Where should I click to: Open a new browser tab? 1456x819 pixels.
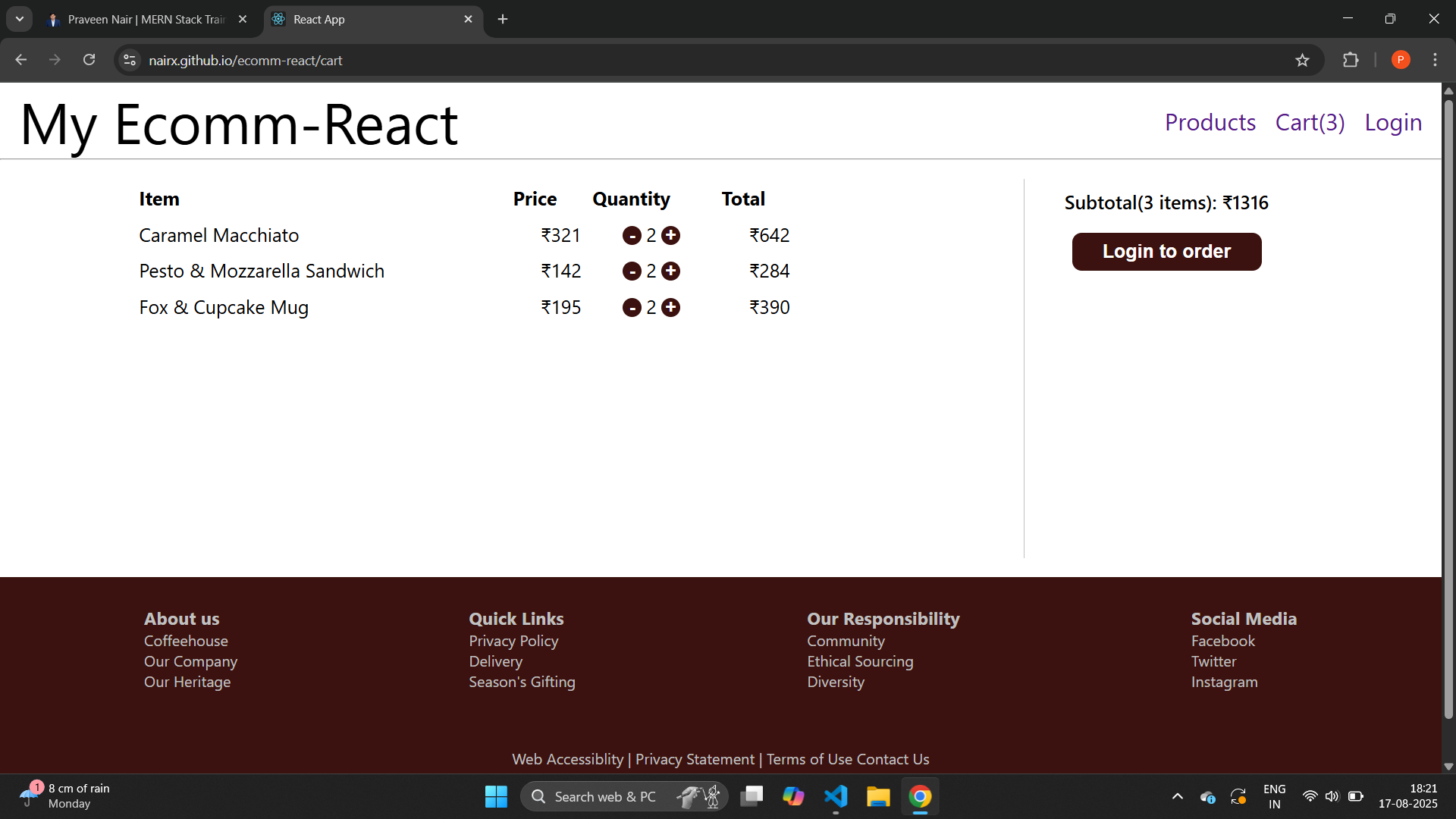pyautogui.click(x=503, y=19)
